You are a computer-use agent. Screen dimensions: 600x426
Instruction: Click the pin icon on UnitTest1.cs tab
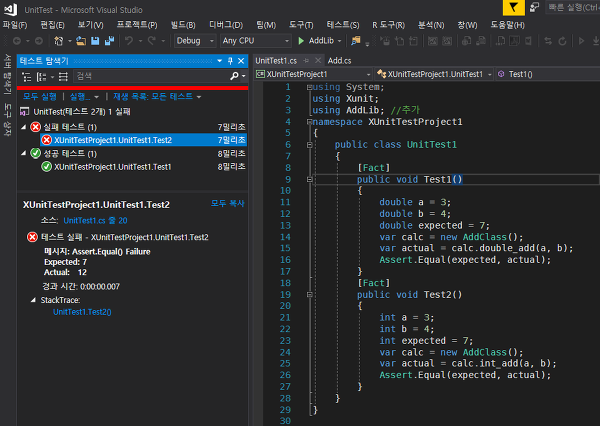tap(306, 60)
